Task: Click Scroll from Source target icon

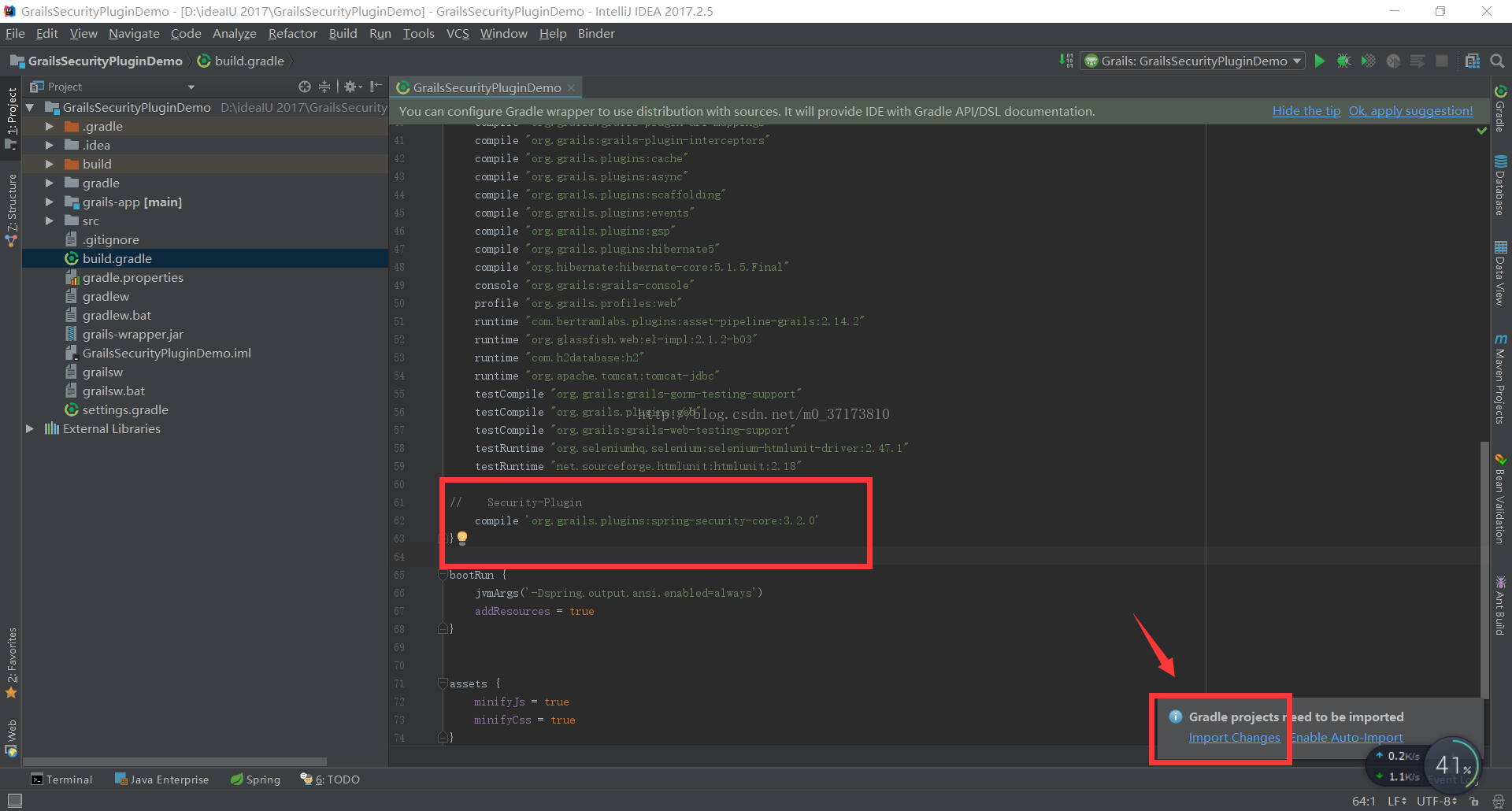Action: tap(305, 87)
